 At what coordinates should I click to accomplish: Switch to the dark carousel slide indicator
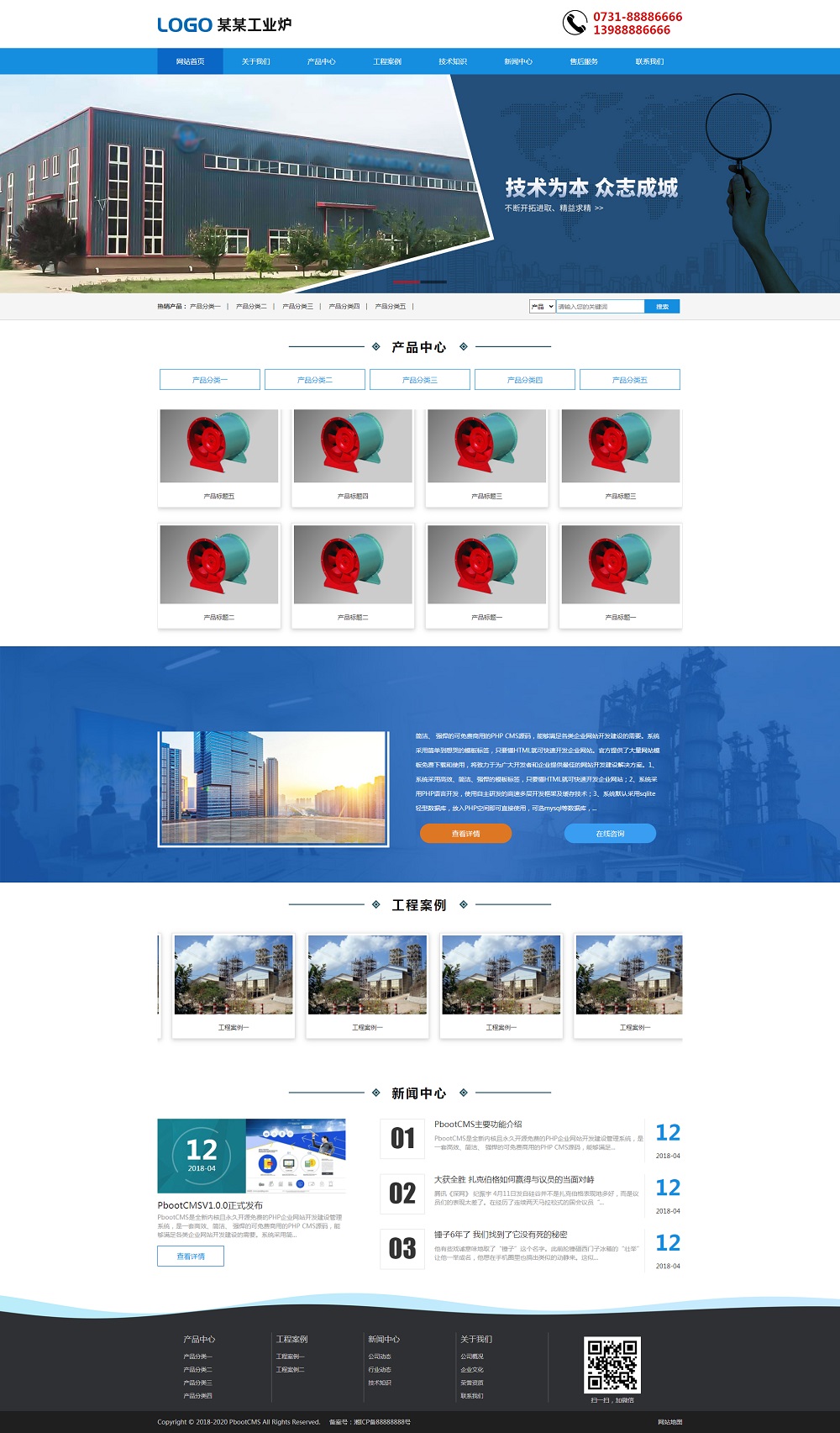(x=433, y=282)
